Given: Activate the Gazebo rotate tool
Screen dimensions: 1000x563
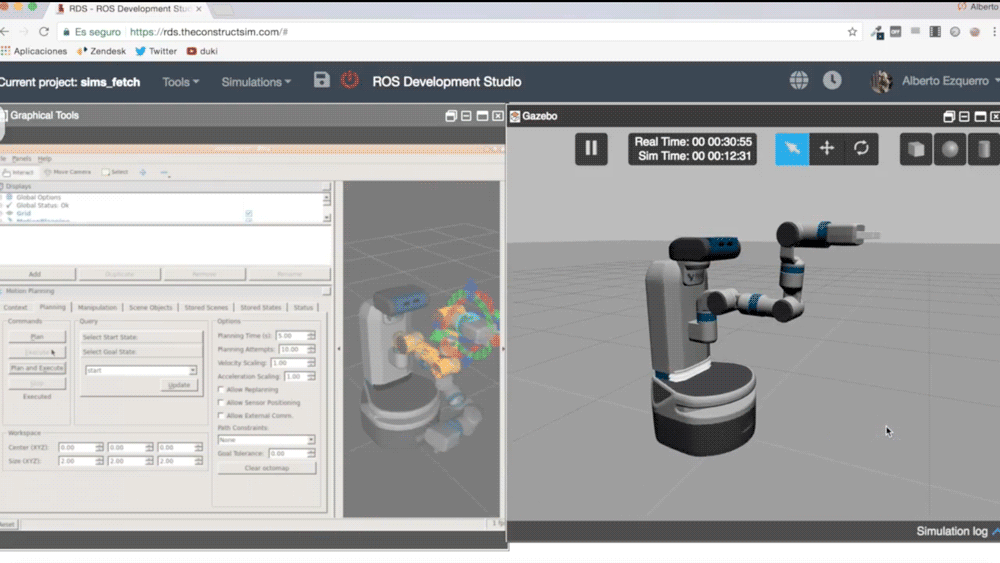Looking at the screenshot, I should pyautogui.click(x=861, y=149).
